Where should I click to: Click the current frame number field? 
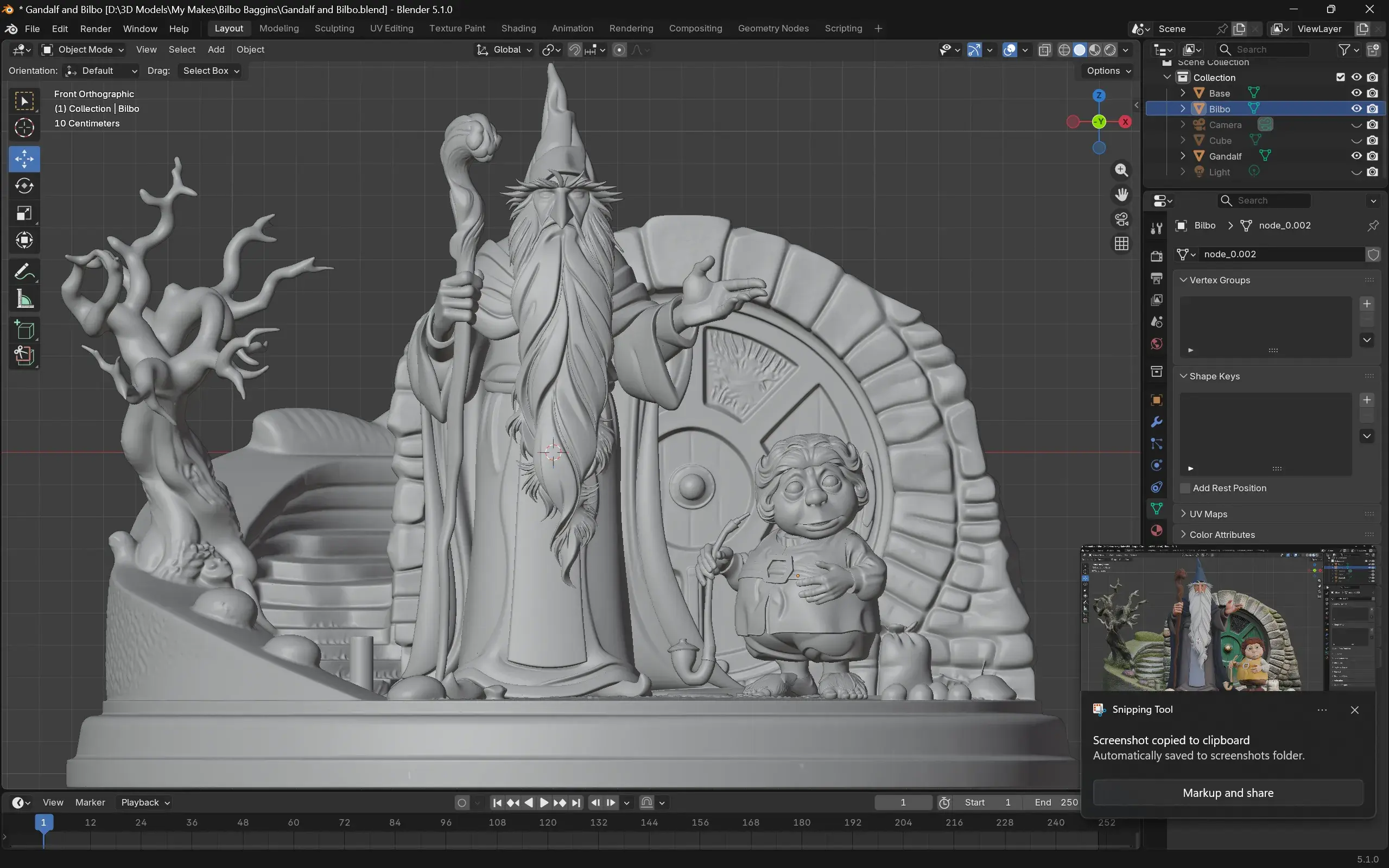pos(903,802)
